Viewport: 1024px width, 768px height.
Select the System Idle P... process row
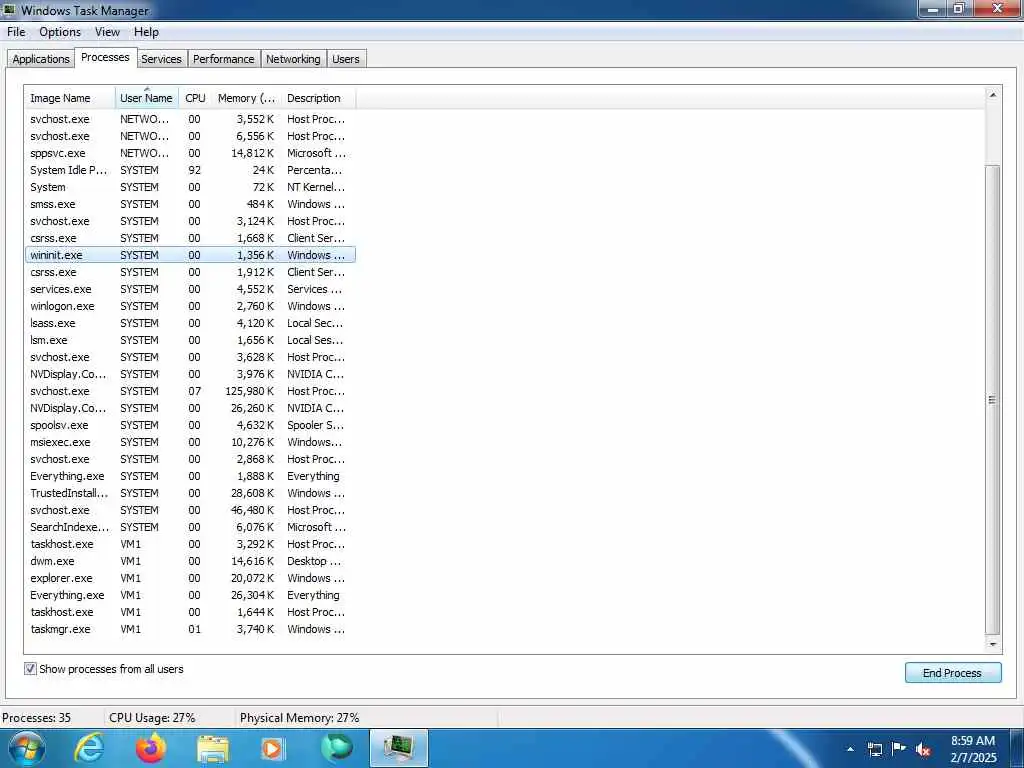pyautogui.click(x=190, y=170)
